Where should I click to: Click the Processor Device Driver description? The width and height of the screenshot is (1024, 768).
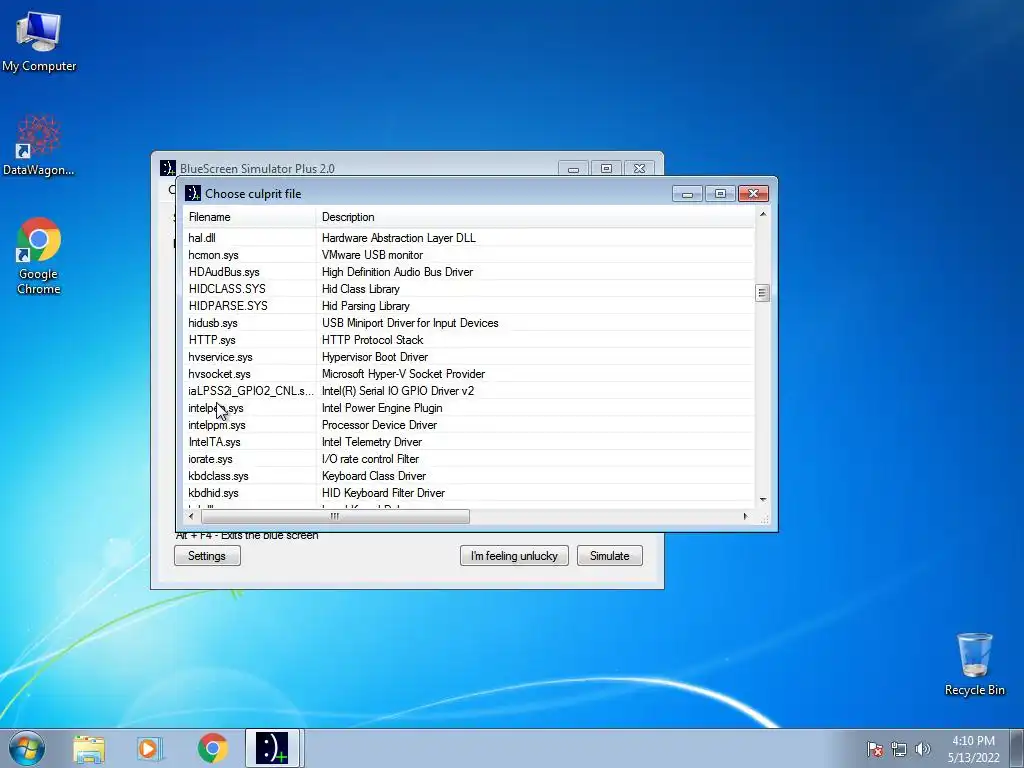click(379, 424)
